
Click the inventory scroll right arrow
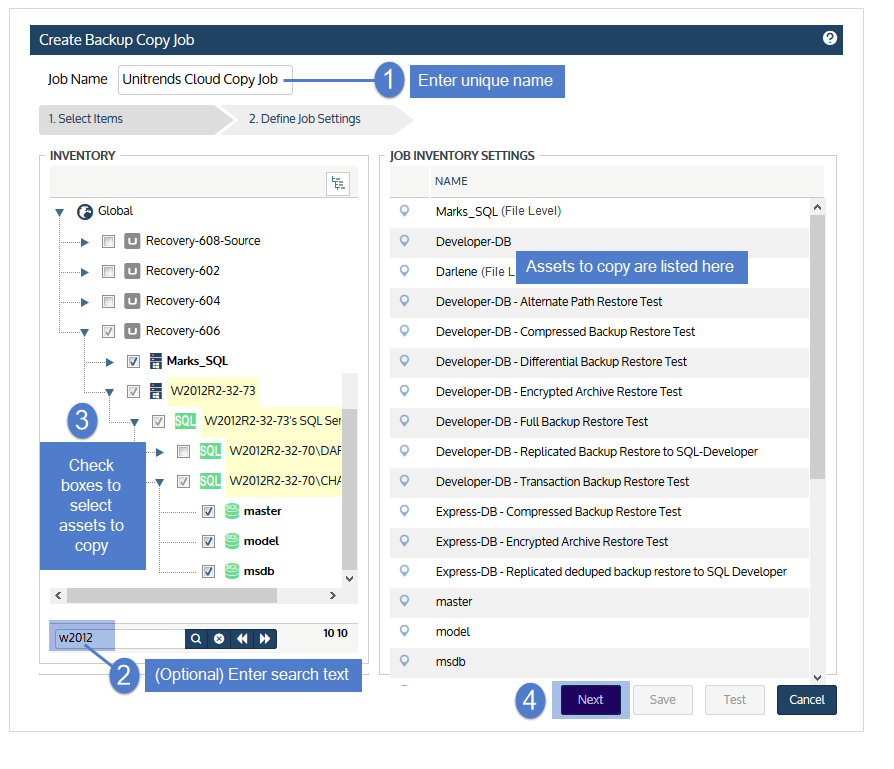333,596
